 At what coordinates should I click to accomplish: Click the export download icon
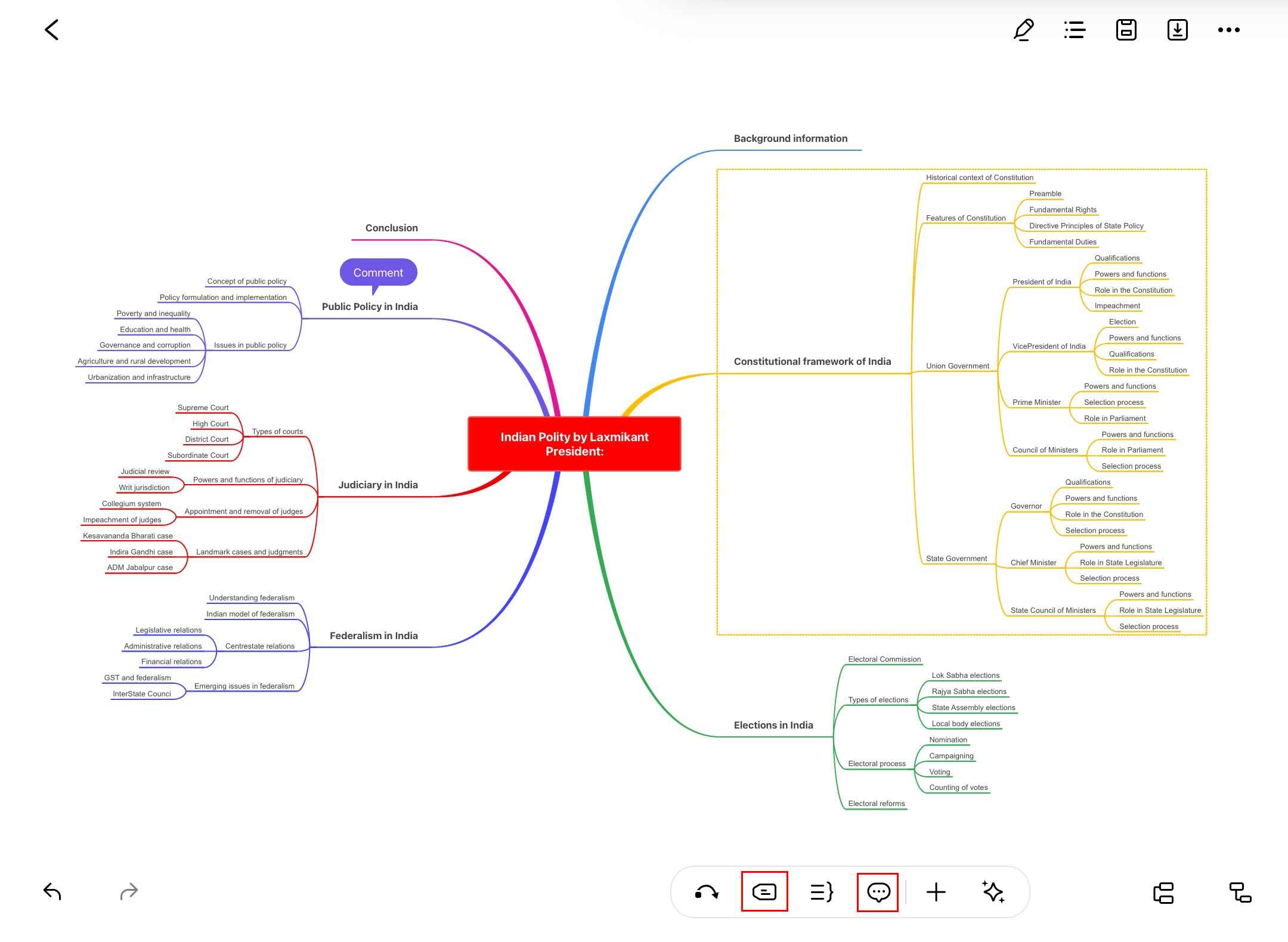[1177, 30]
